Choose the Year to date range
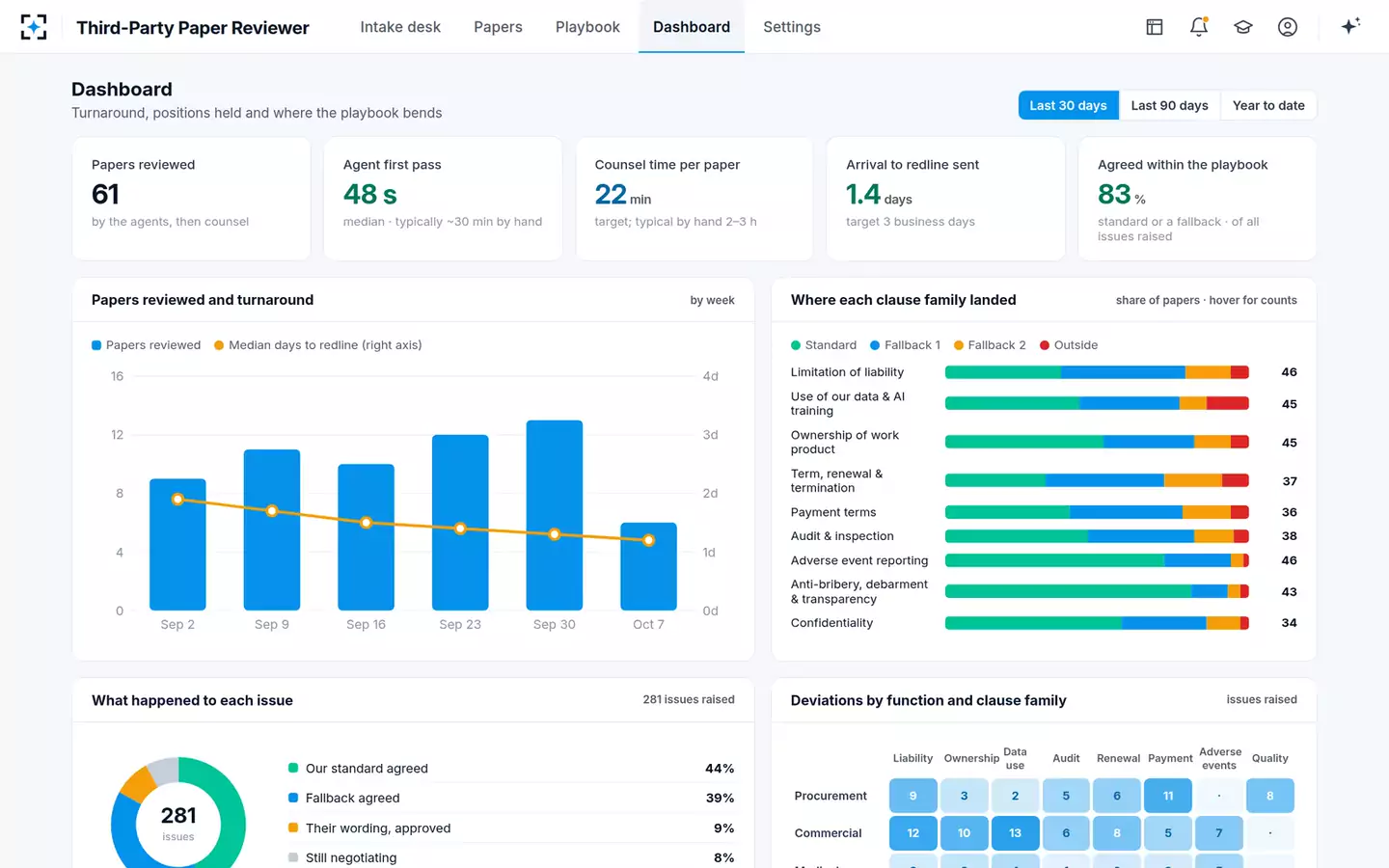This screenshot has height=868, width=1389. coord(1268,105)
